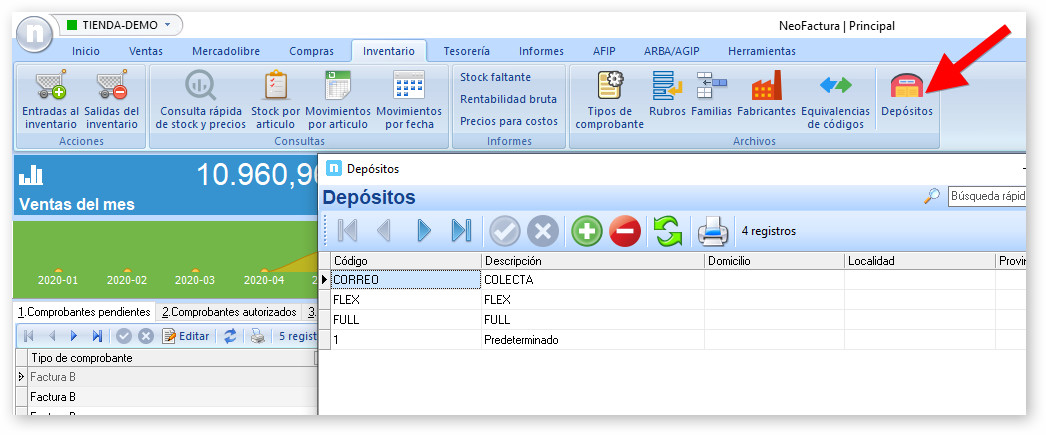Select the FLEX row in the grid
This screenshot has height=435, width=1046.
point(405,300)
